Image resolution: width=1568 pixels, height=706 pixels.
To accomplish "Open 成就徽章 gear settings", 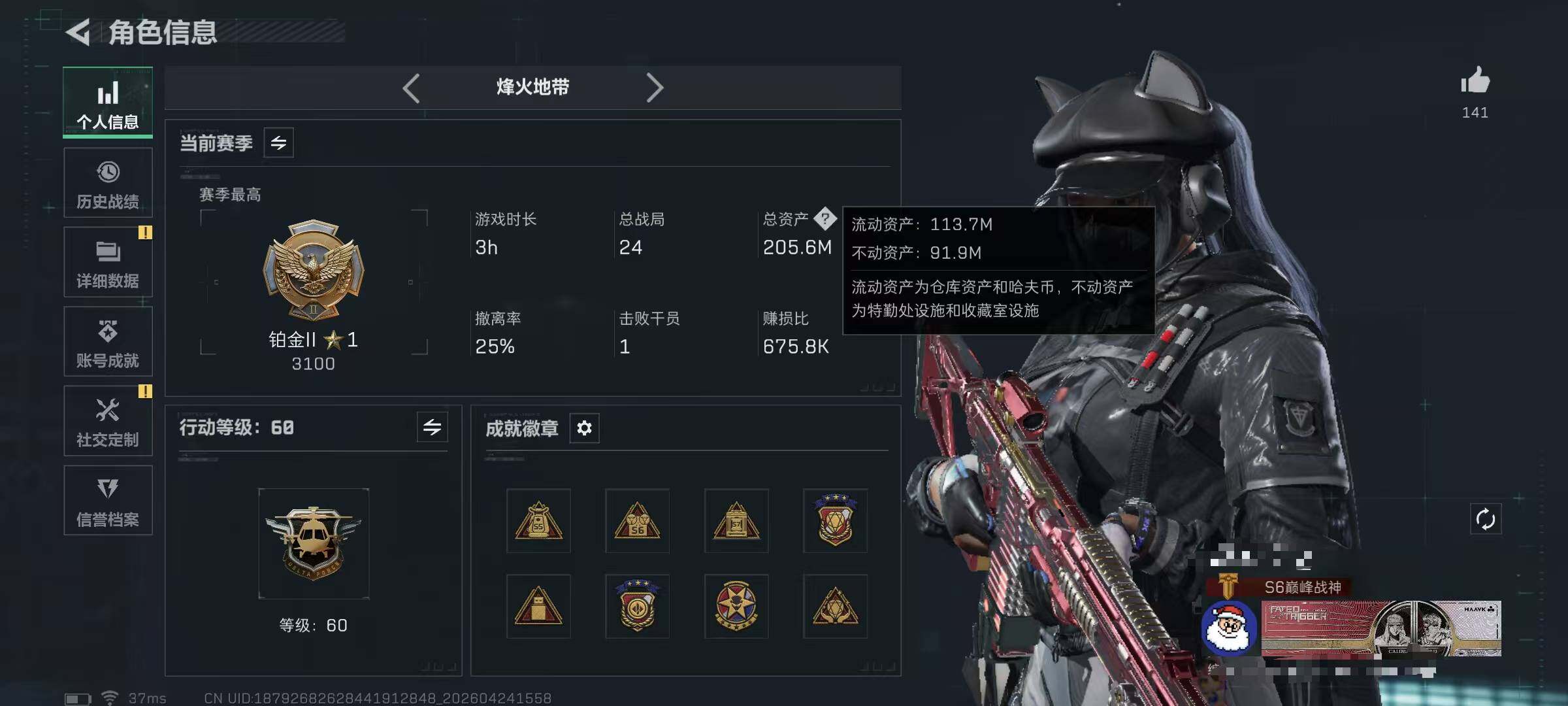I will coord(584,428).
